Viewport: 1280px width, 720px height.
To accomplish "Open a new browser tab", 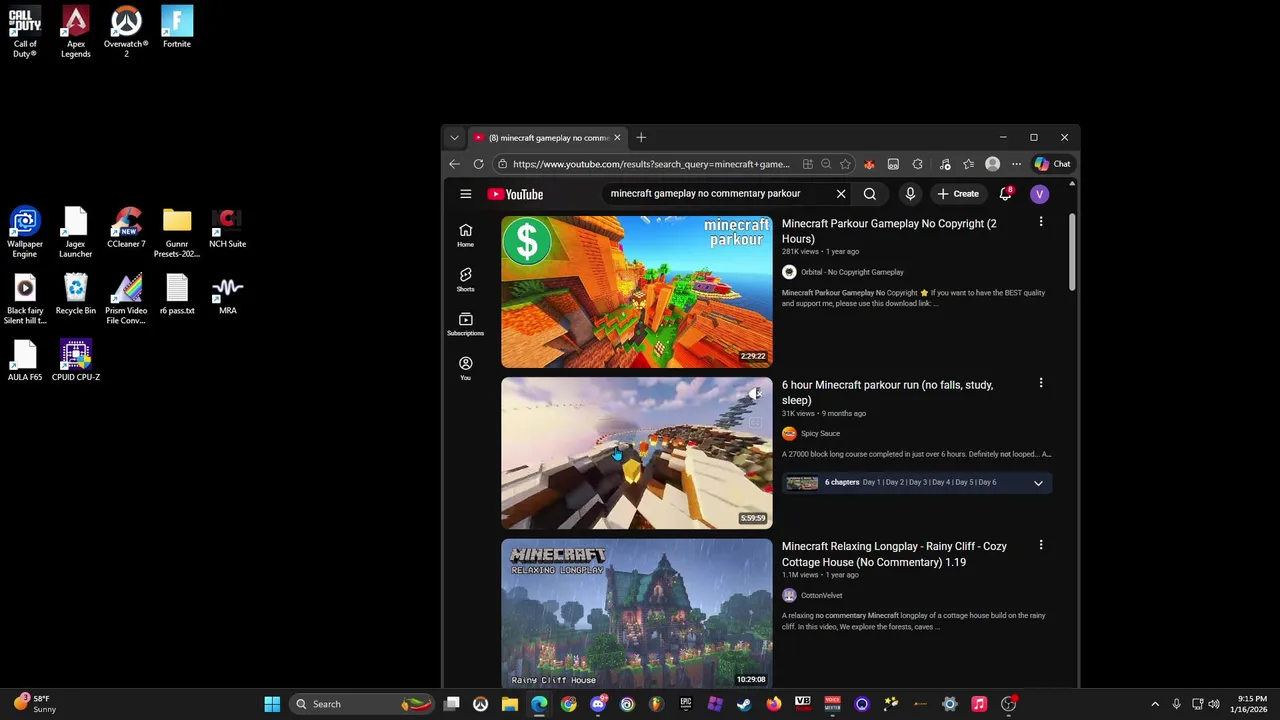I will tap(641, 137).
